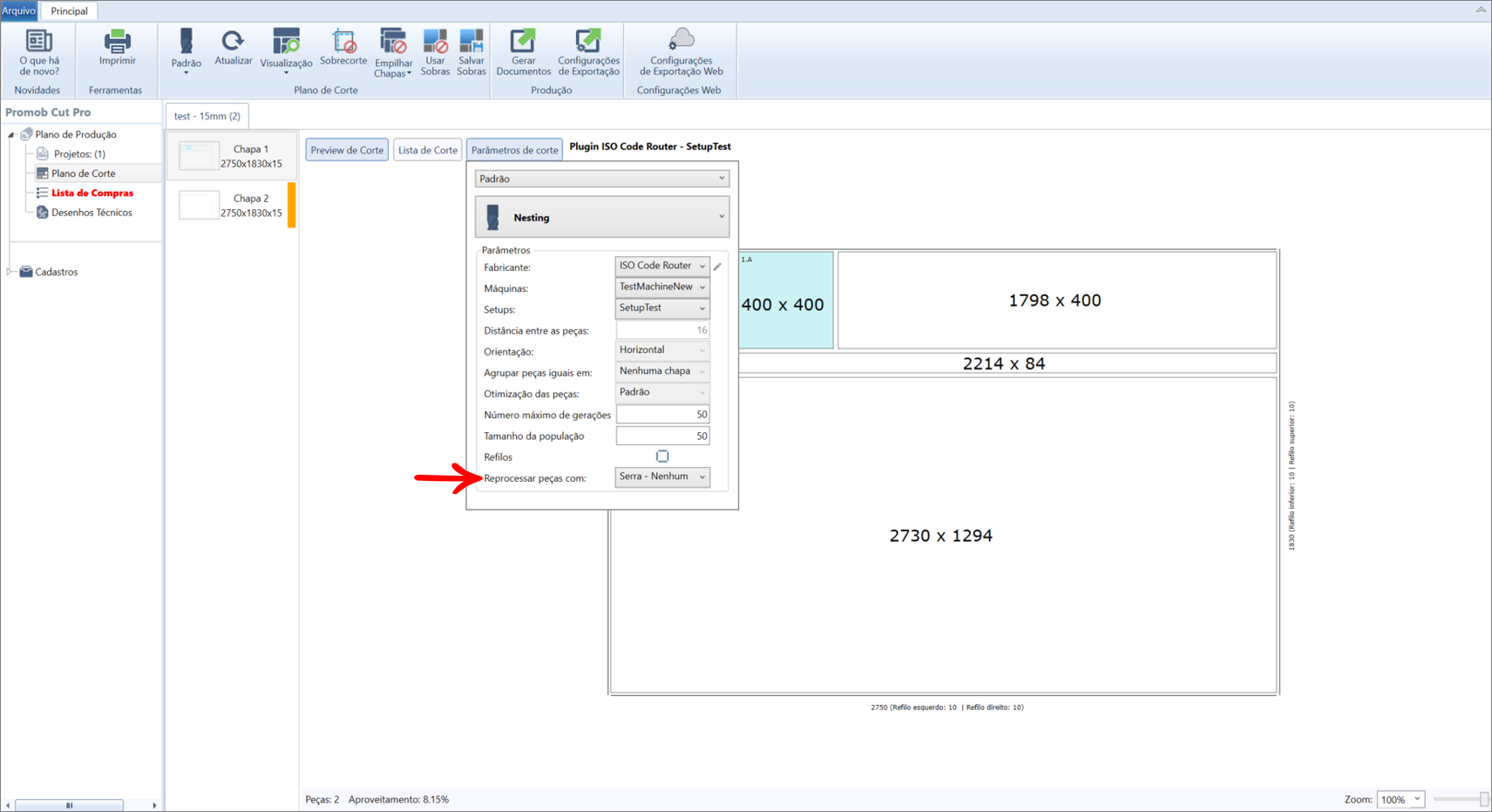Image resolution: width=1492 pixels, height=812 pixels.
Task: Click the Usar Sobras icon
Action: click(435, 41)
